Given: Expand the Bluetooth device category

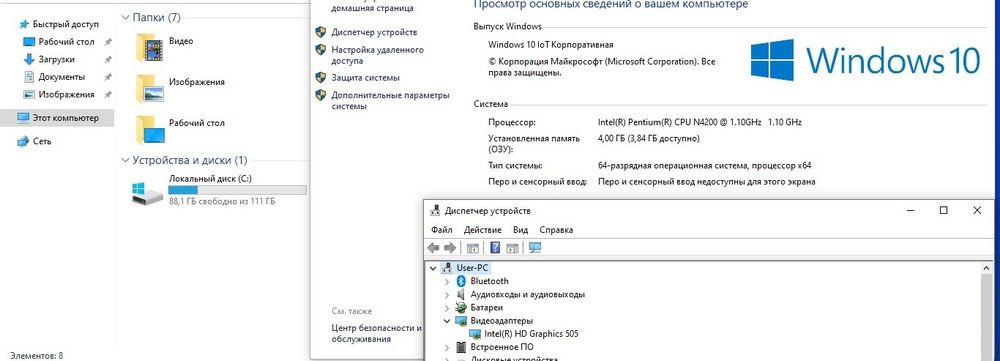Looking at the screenshot, I should click(448, 281).
